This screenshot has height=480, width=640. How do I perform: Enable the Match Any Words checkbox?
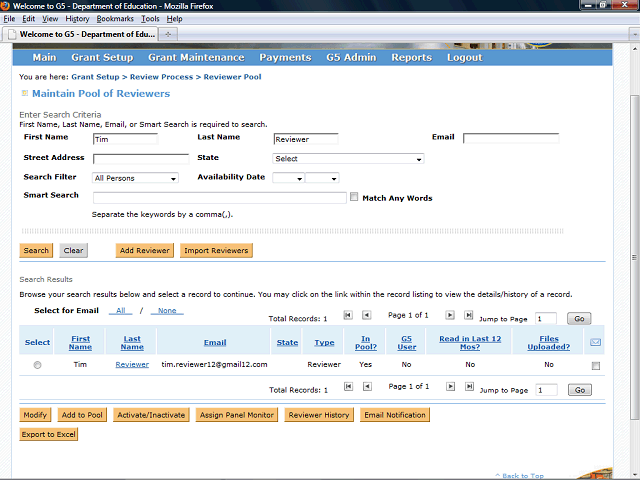[354, 198]
